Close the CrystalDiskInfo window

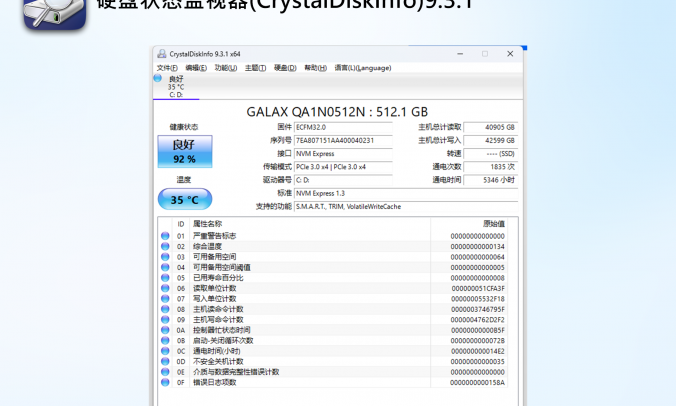point(510,54)
